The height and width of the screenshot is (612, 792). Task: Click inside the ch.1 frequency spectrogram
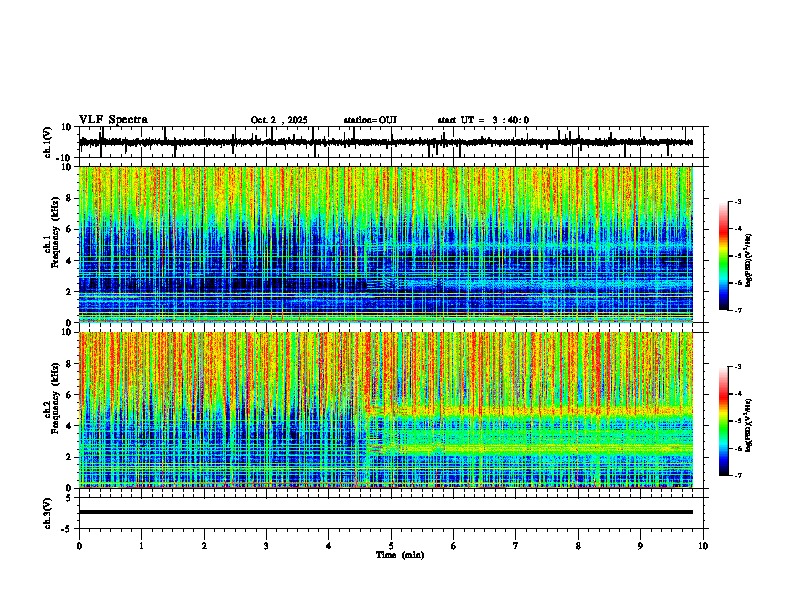coord(386,244)
